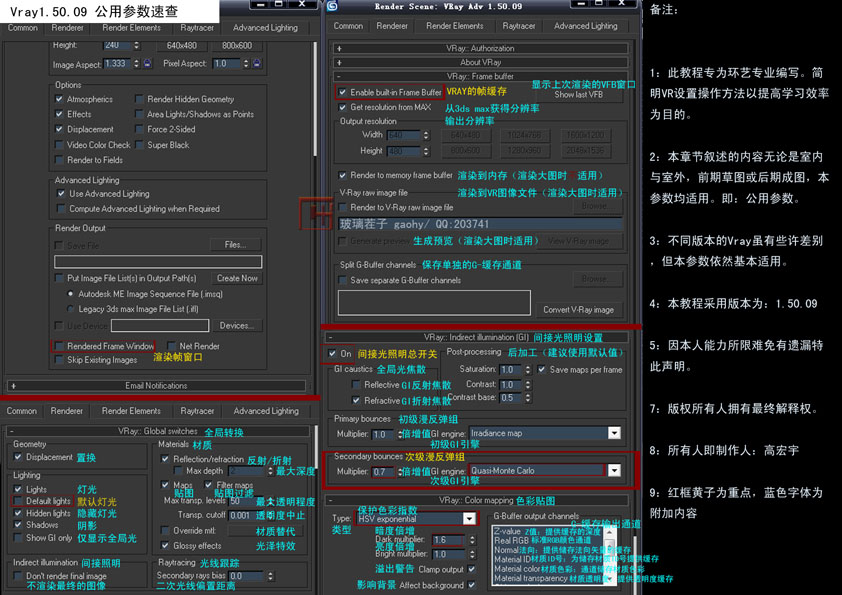This screenshot has width=842, height=595.
Task: Toggle the Clamp output checkbox
Action: (x=471, y=569)
